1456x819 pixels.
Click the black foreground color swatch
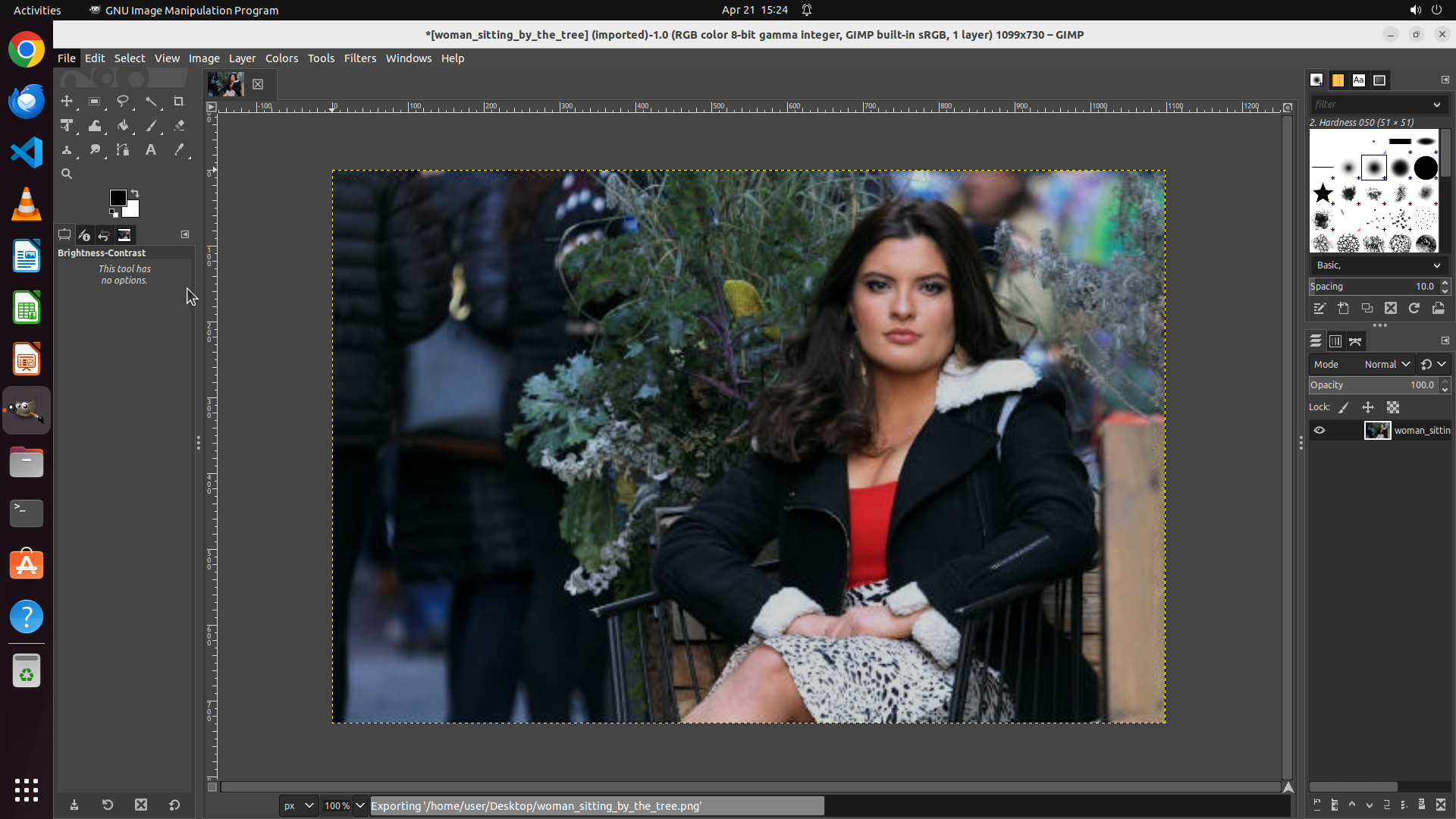[x=118, y=198]
